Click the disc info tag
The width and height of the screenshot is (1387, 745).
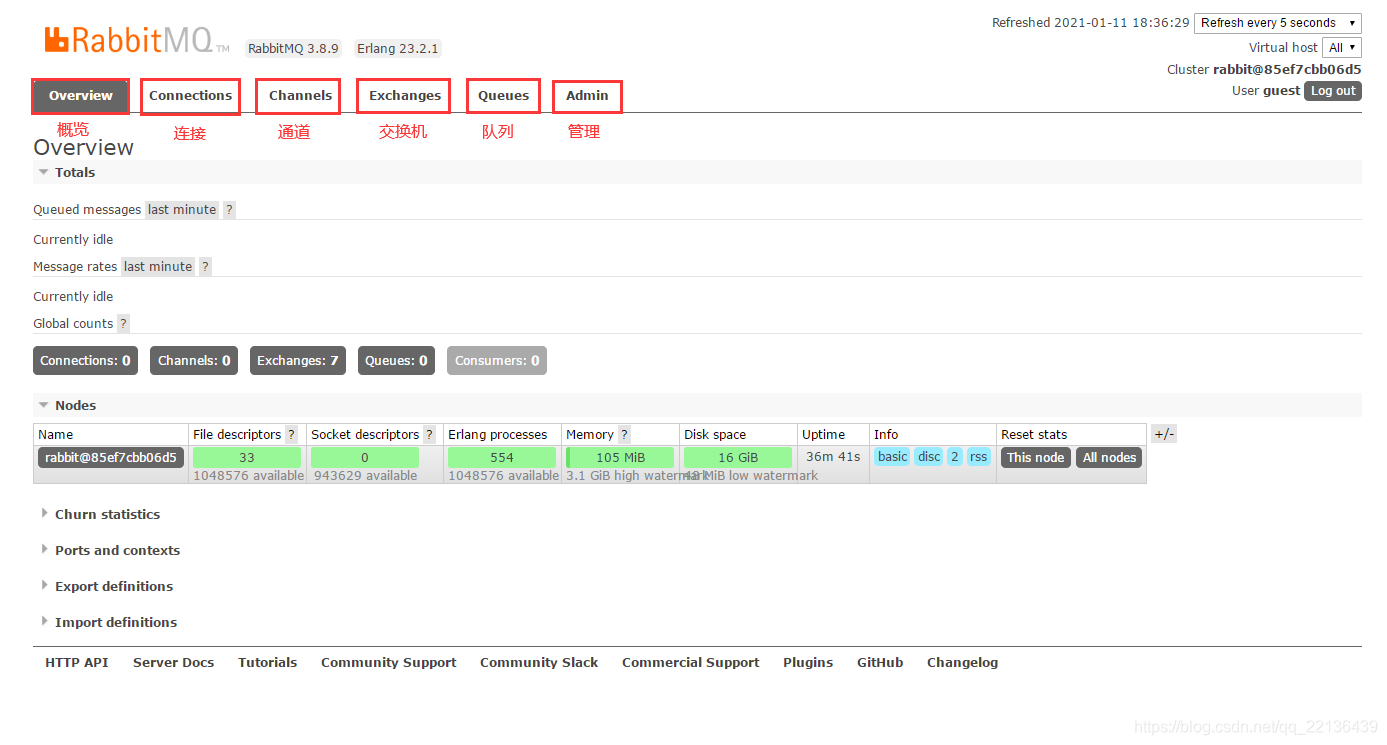coord(929,457)
